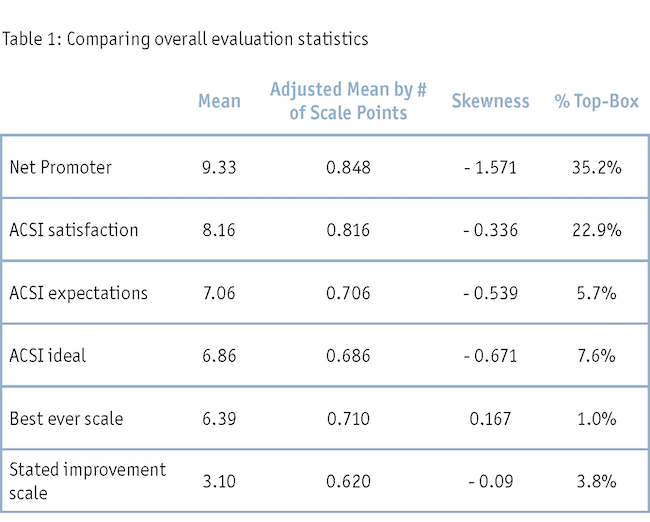Select the 'Mean' column header
The width and height of the screenshot is (650, 522).
pyautogui.click(x=219, y=101)
